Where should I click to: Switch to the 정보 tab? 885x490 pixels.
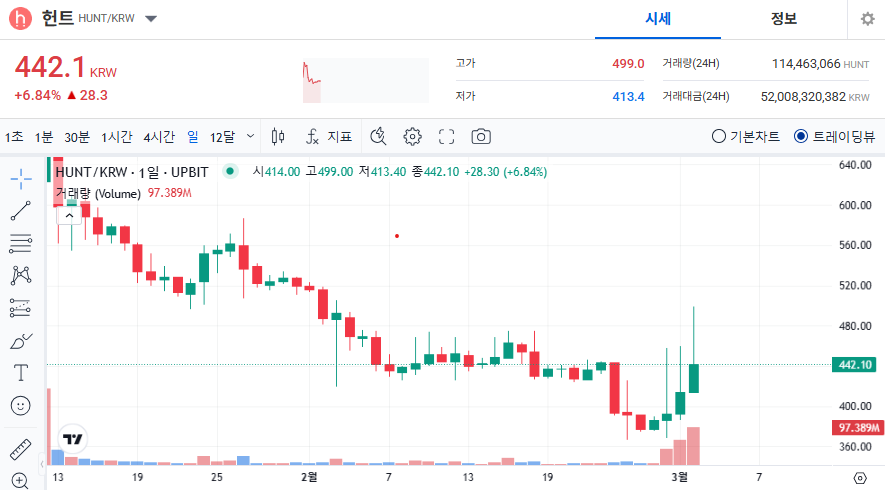(783, 19)
